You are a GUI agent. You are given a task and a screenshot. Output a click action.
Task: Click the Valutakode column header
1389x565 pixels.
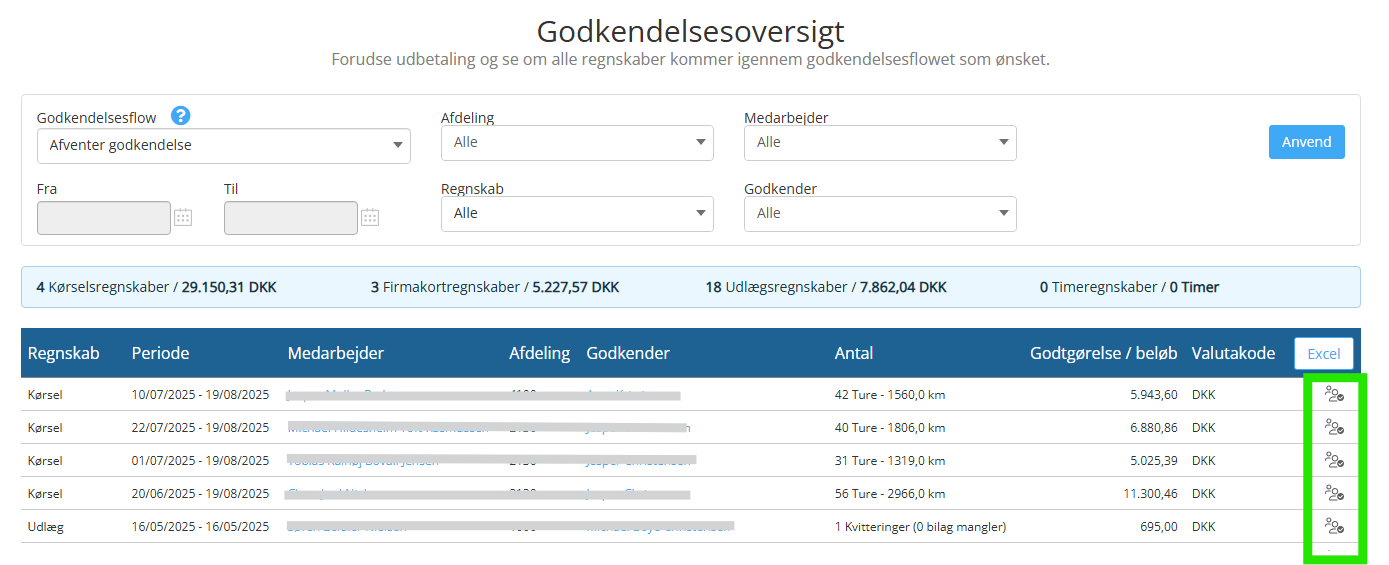coord(1234,353)
